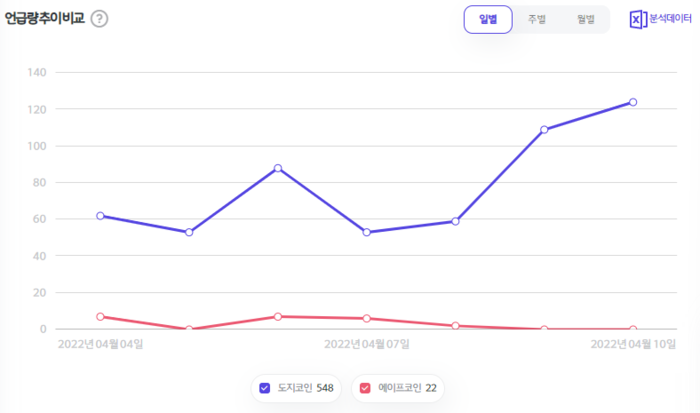This screenshot has width=700, height=413.
Task: Switch to the 주별 weekly tab
Action: pos(537,19)
